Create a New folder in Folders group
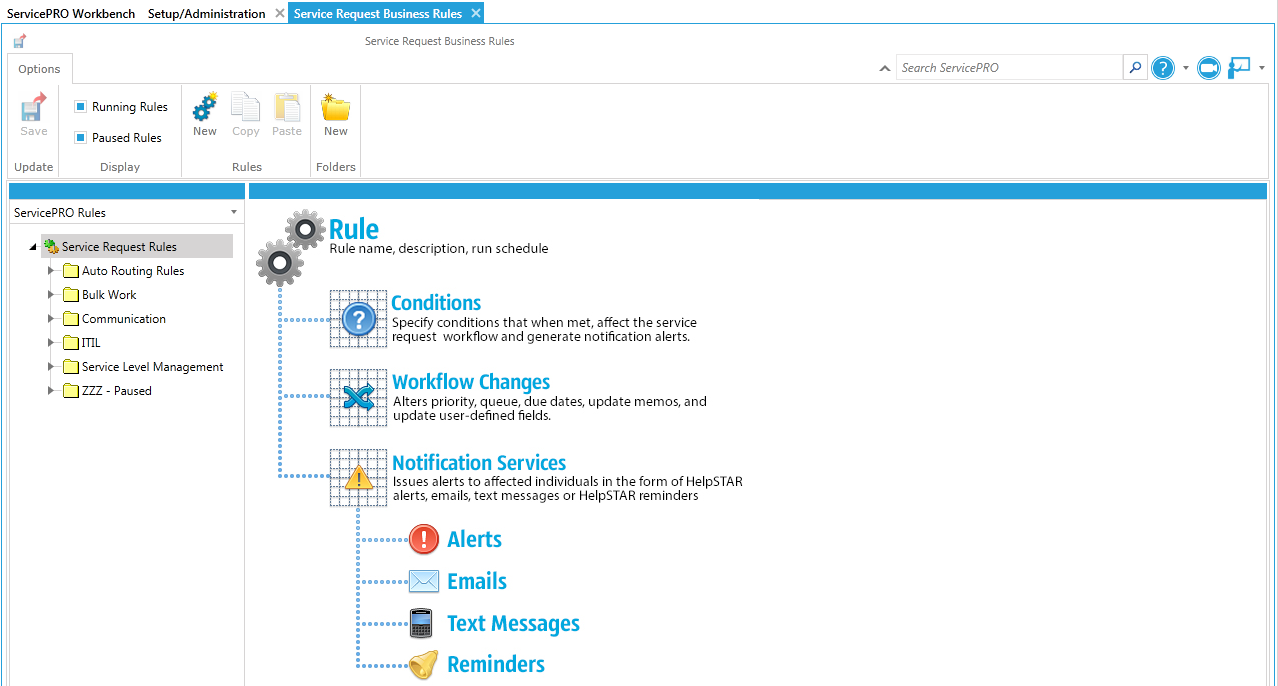Screen dimensions: 1278x686 pos(335,106)
